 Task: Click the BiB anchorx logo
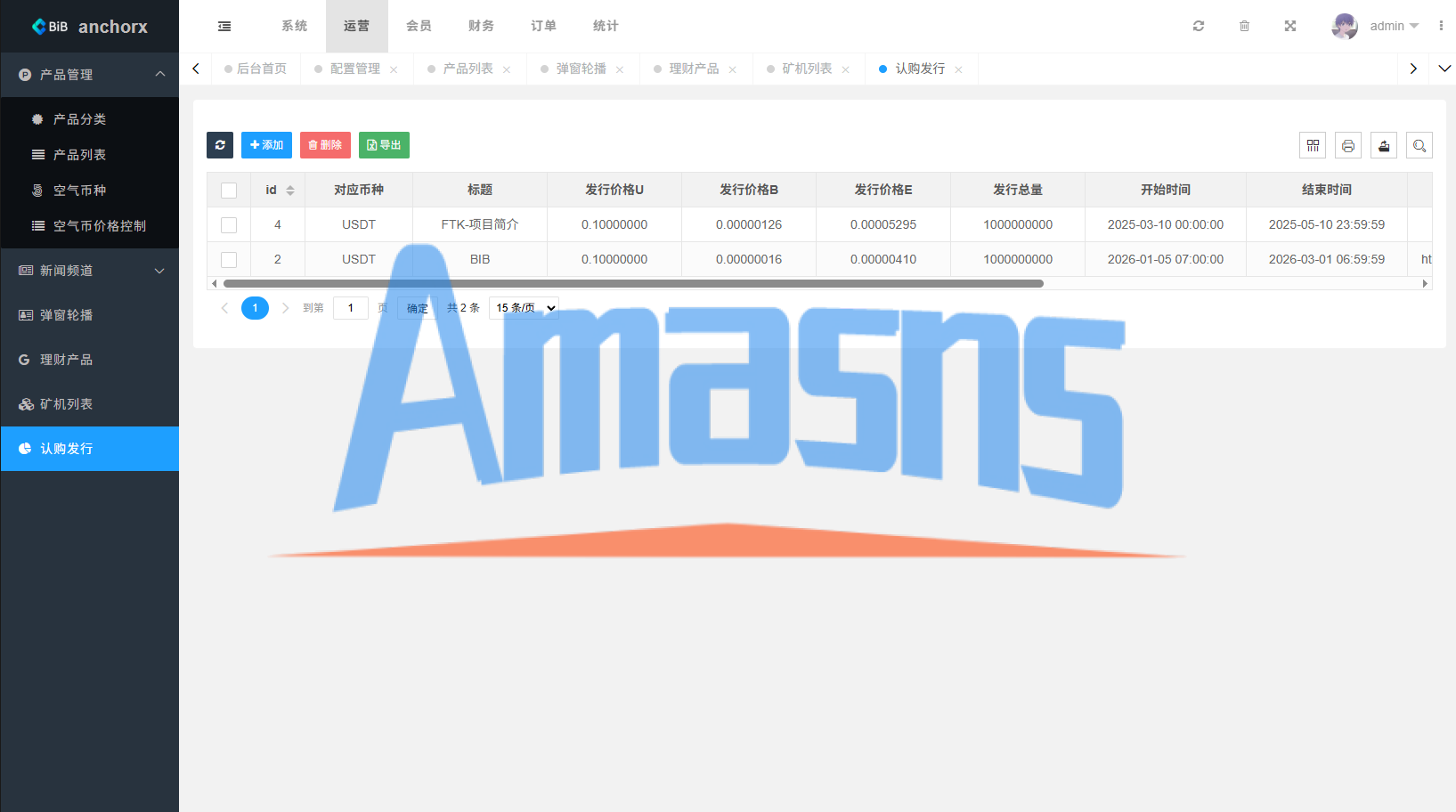coord(90,27)
